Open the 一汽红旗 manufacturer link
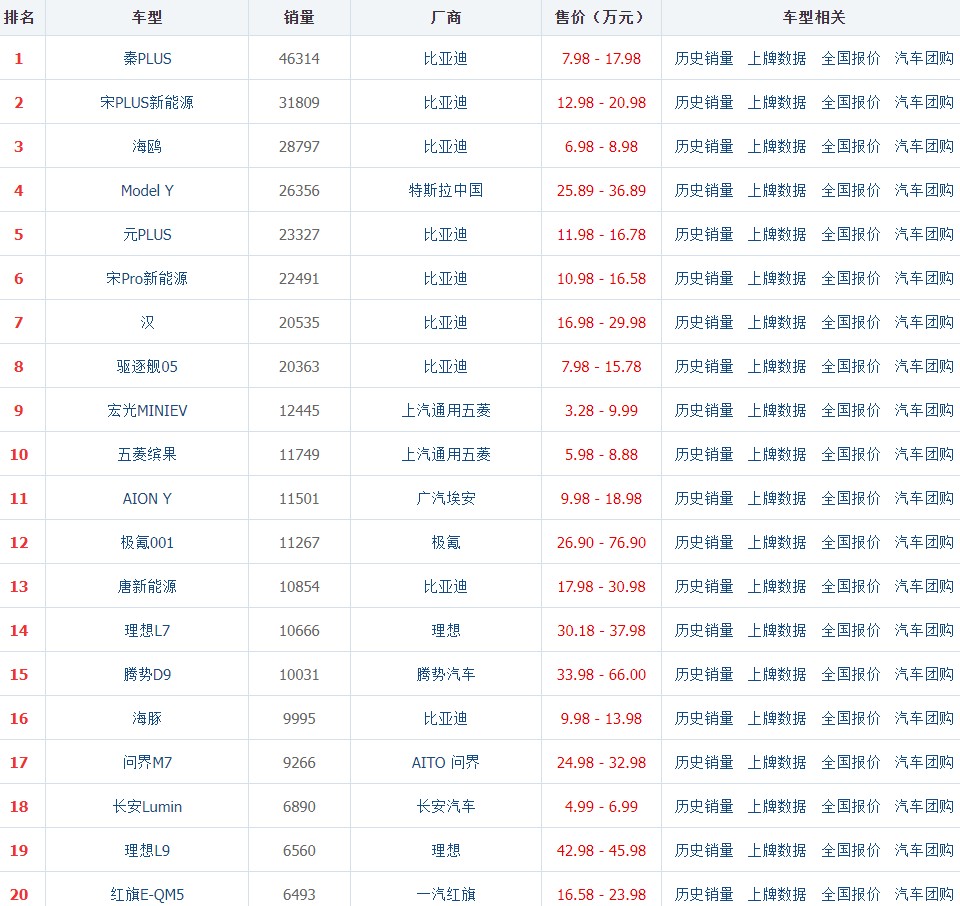This screenshot has height=906, width=960. tap(446, 895)
